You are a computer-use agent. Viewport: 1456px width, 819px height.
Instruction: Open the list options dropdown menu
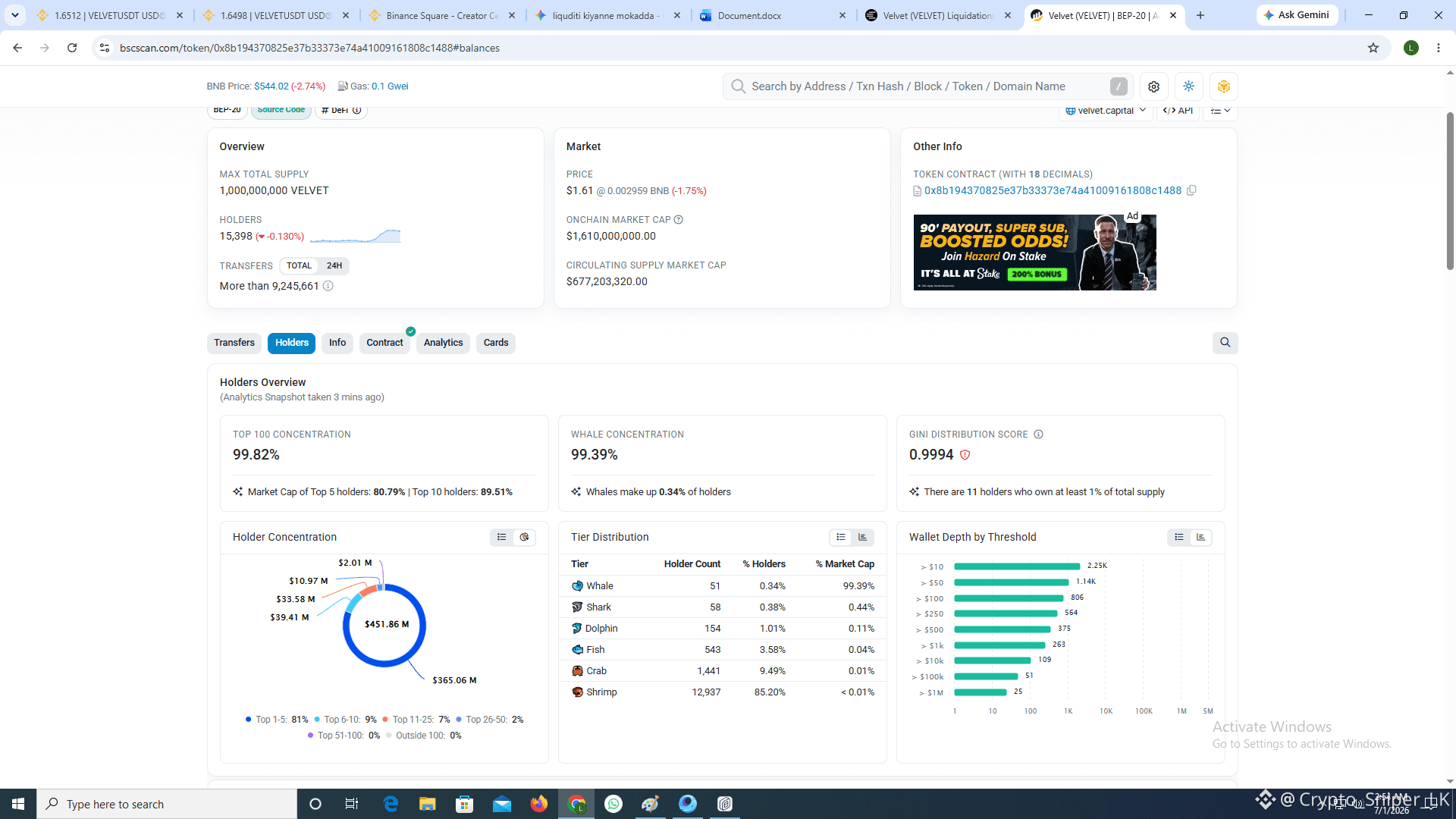pyautogui.click(x=1220, y=111)
